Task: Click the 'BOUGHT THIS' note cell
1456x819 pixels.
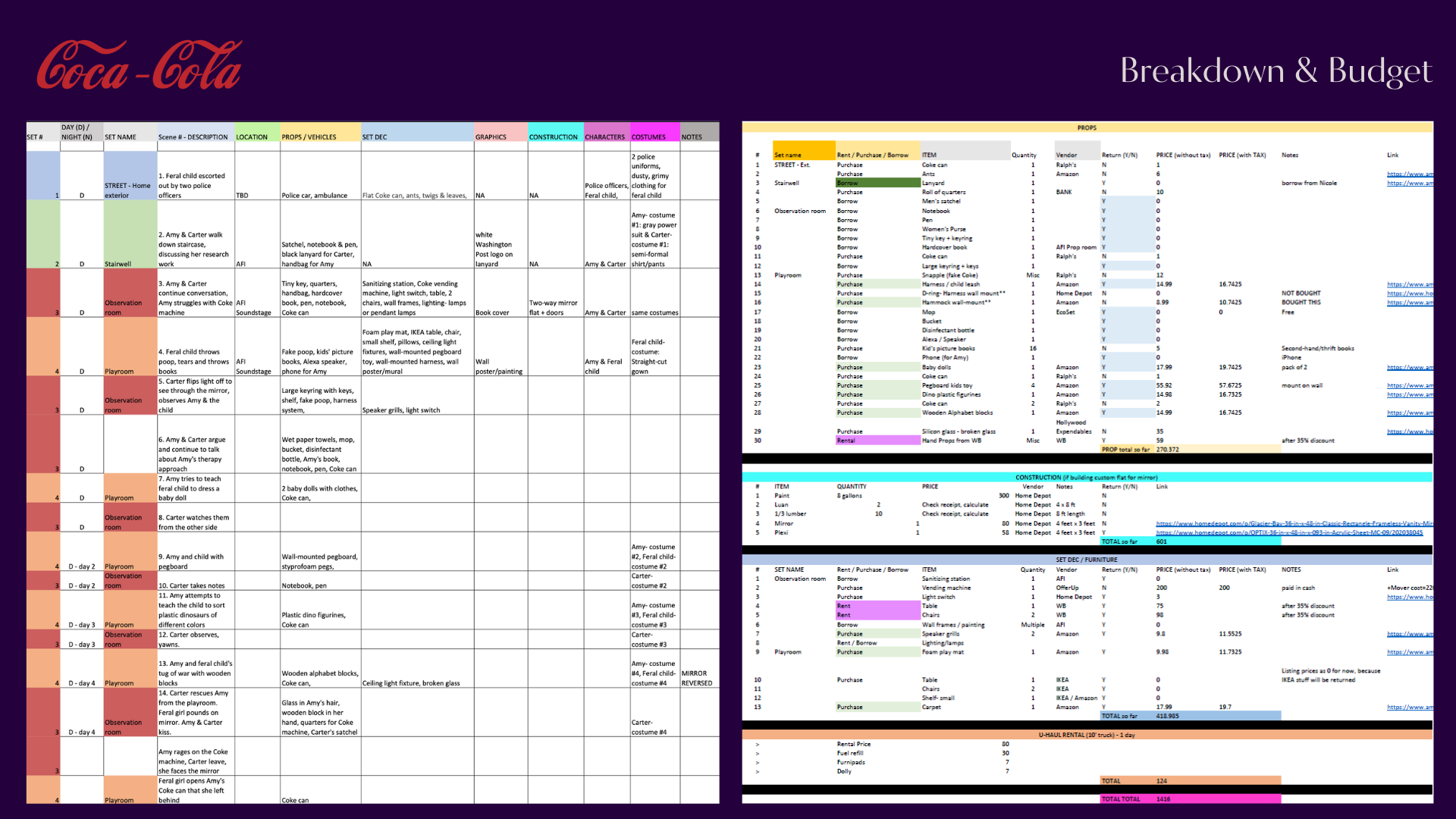Action: [1301, 303]
